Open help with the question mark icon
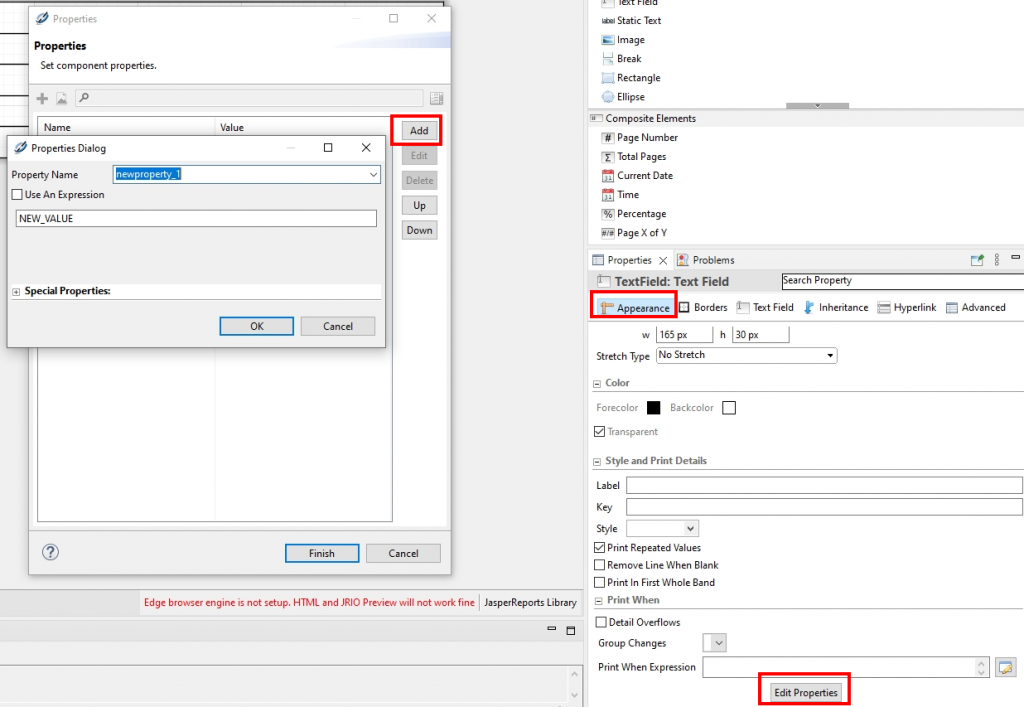This screenshot has height=707, width=1024. [50, 552]
